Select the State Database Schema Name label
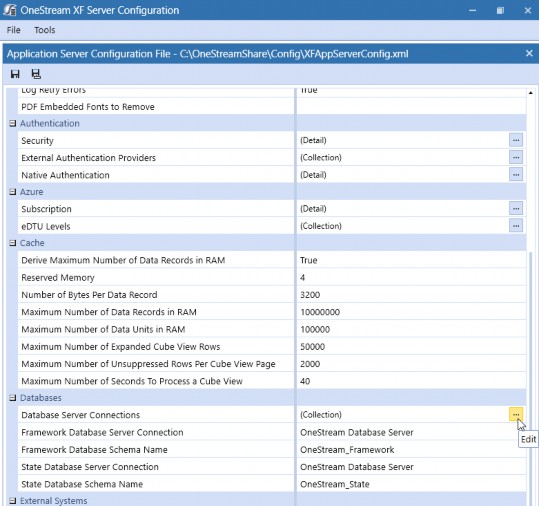The image size is (539, 506). click(82, 484)
